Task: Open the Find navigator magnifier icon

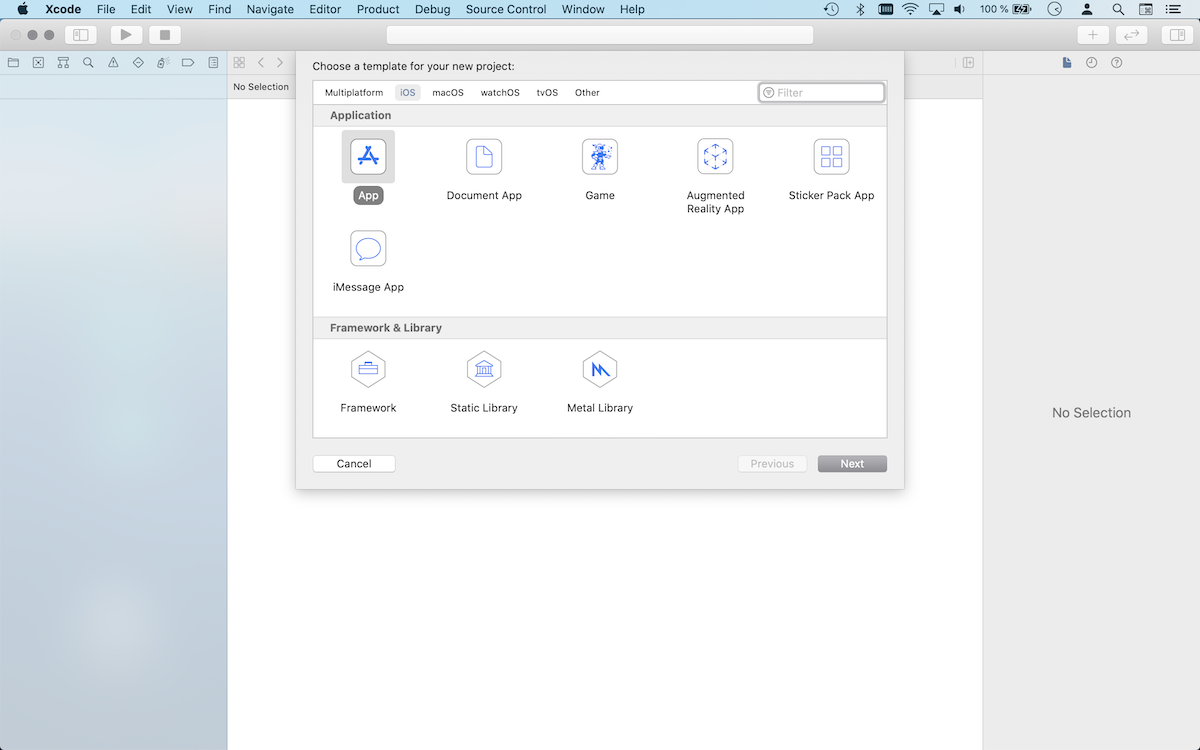Action: coord(88,62)
